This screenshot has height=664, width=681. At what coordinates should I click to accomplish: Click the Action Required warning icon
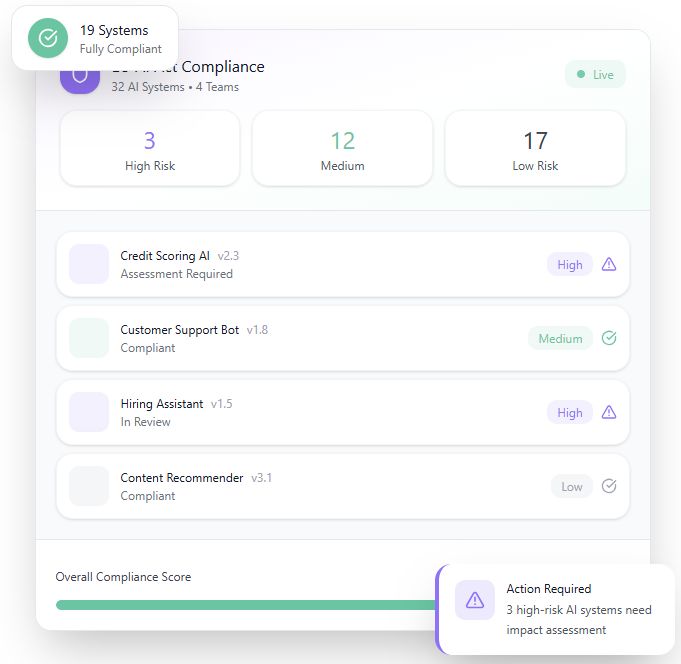click(475, 600)
